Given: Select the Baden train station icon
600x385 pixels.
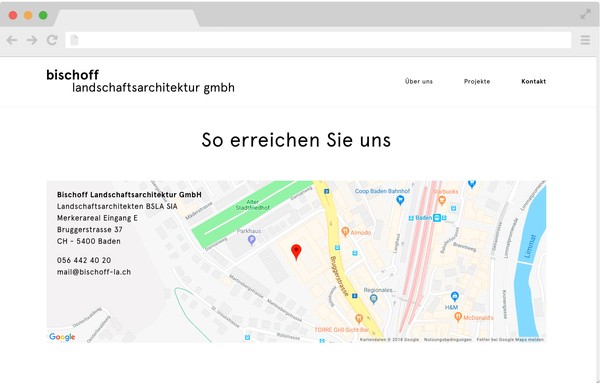Looking at the screenshot, I should click(437, 218).
